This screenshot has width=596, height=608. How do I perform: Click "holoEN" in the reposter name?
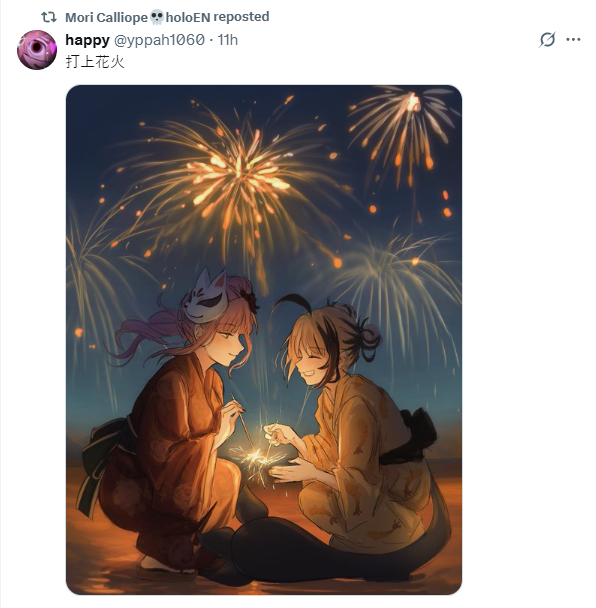(x=188, y=17)
